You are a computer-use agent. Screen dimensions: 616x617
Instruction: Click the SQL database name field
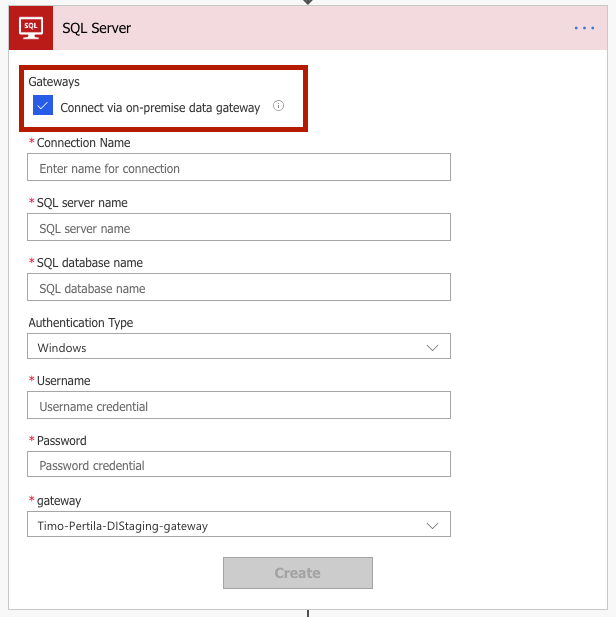click(239, 287)
